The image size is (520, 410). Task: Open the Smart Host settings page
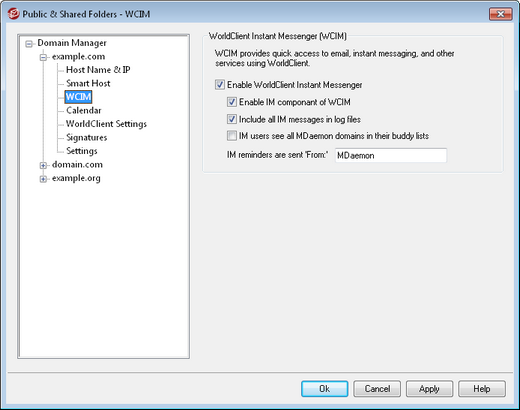point(88,83)
